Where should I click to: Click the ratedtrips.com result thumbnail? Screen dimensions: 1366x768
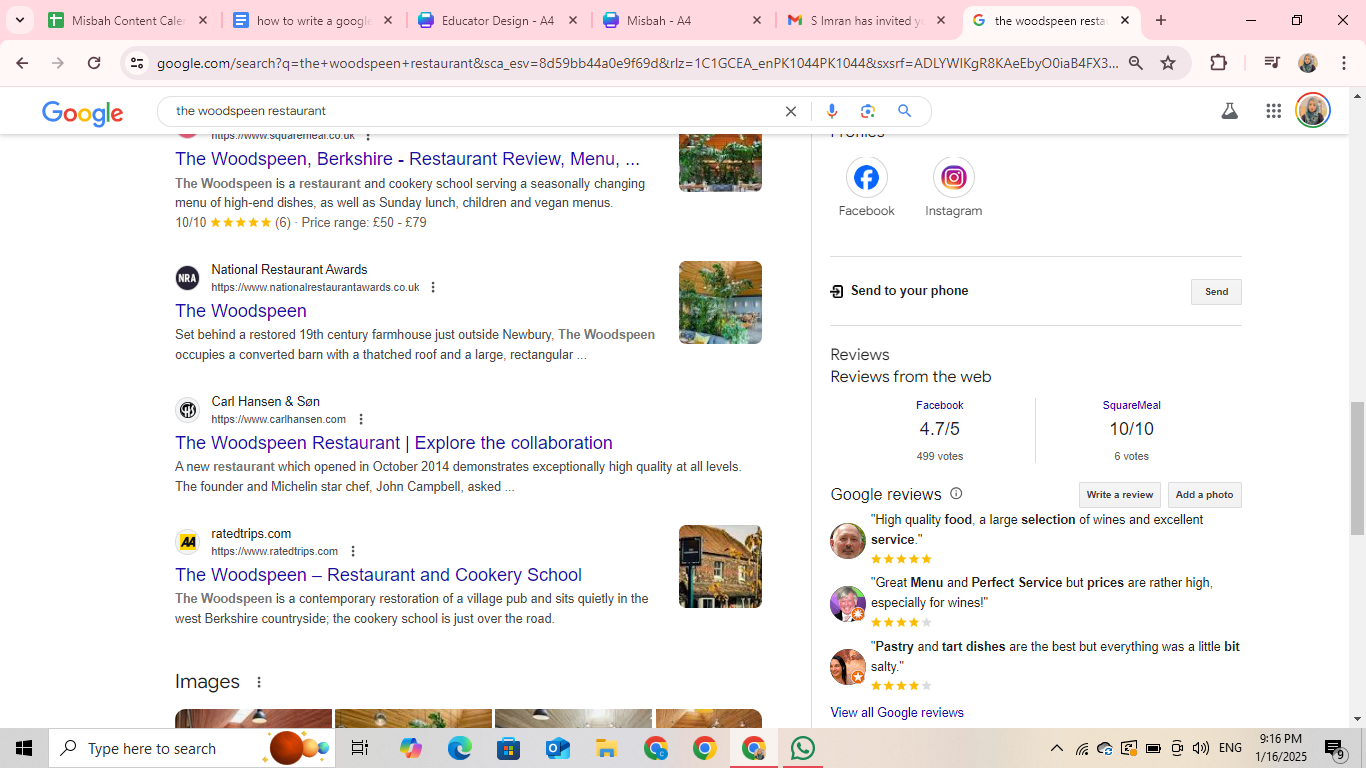pos(720,567)
